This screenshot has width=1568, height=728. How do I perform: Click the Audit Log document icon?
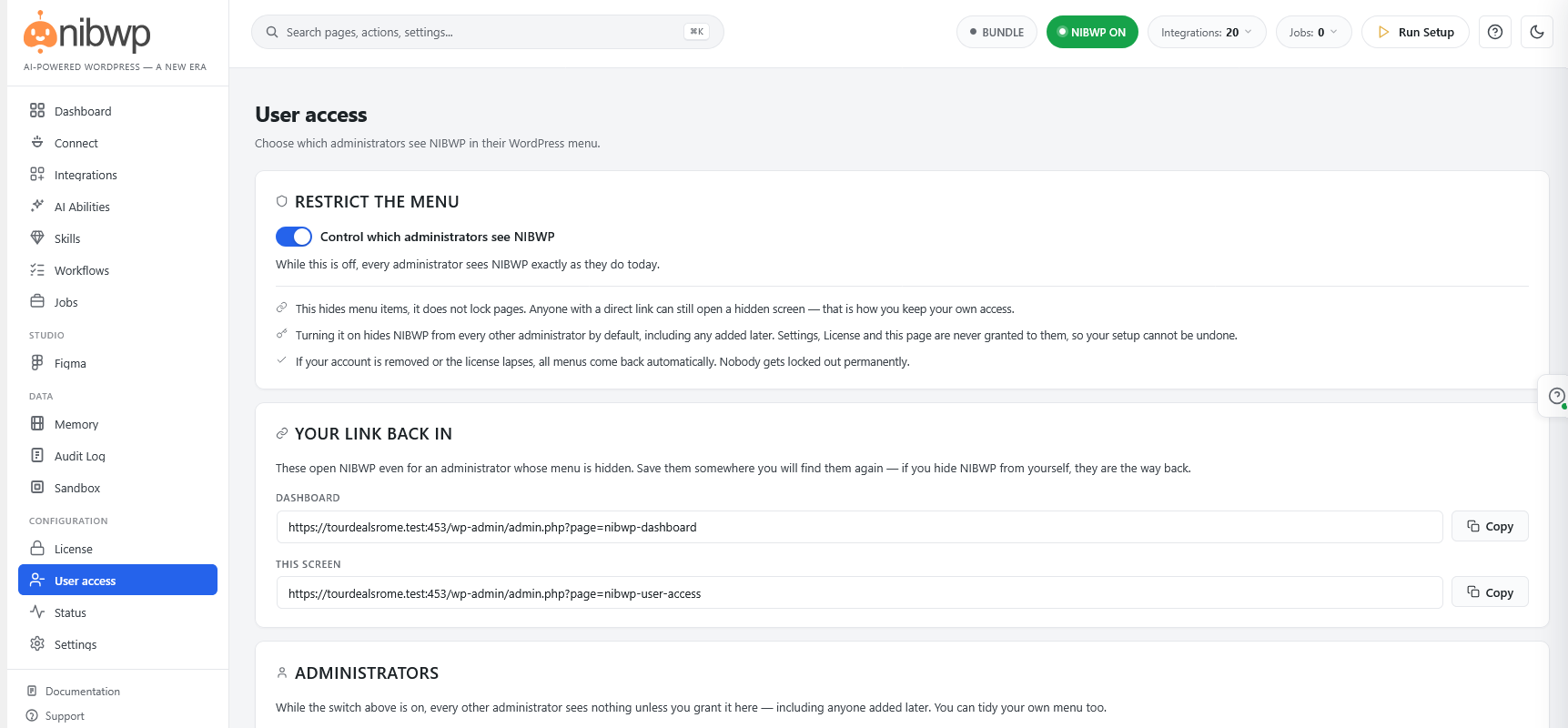37,455
